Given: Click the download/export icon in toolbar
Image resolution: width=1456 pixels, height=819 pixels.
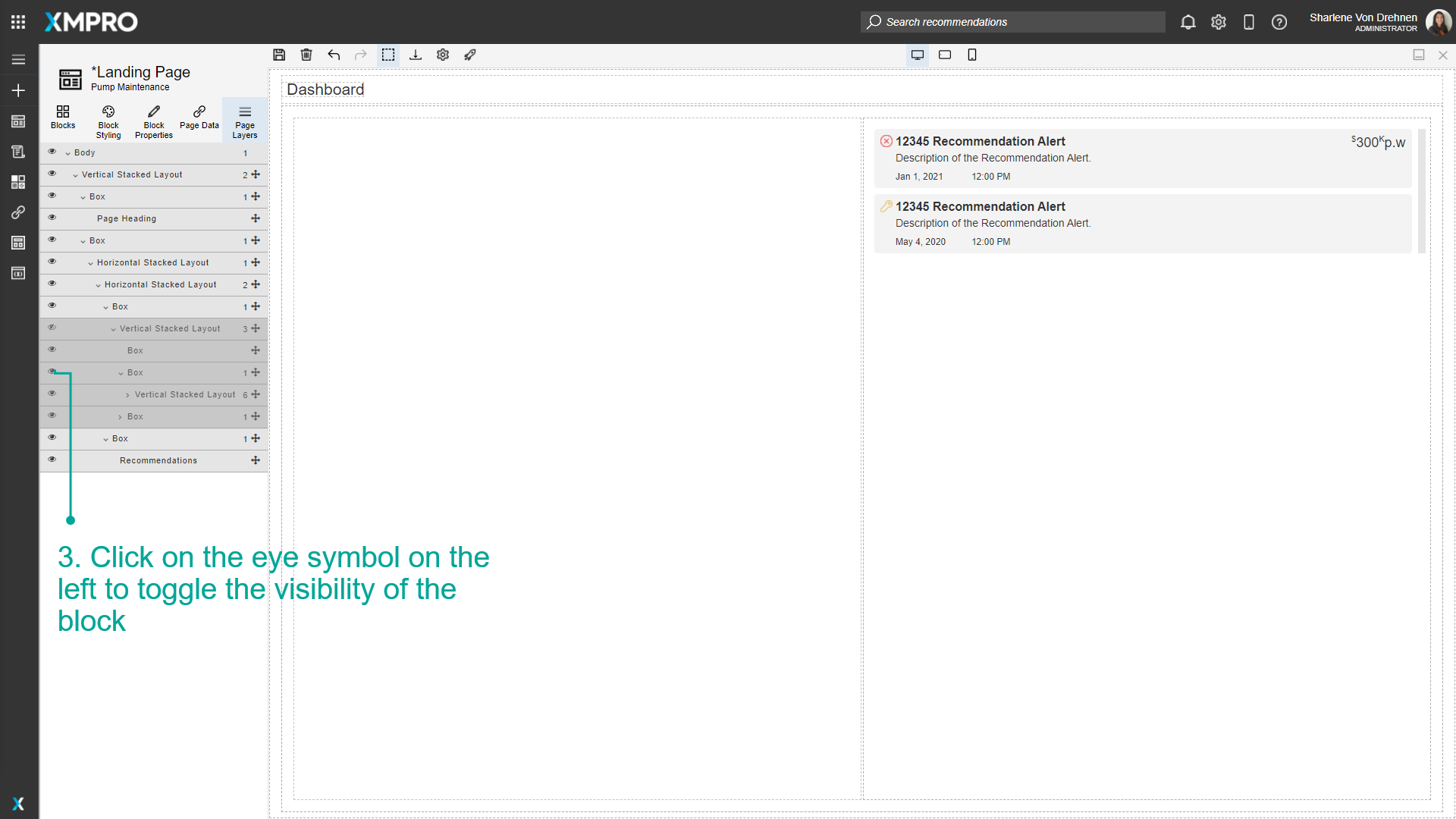Looking at the screenshot, I should [416, 55].
